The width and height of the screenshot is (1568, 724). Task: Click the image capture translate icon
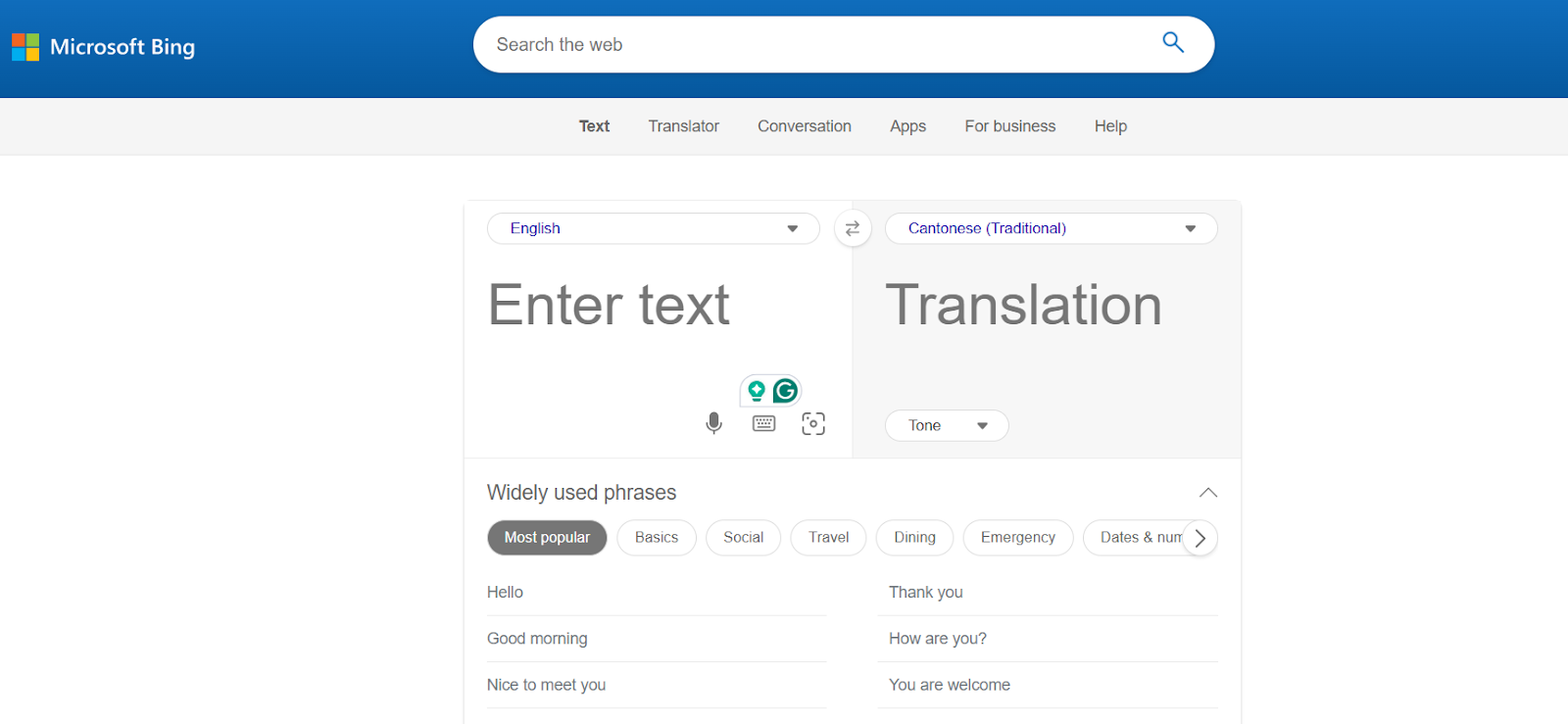813,423
